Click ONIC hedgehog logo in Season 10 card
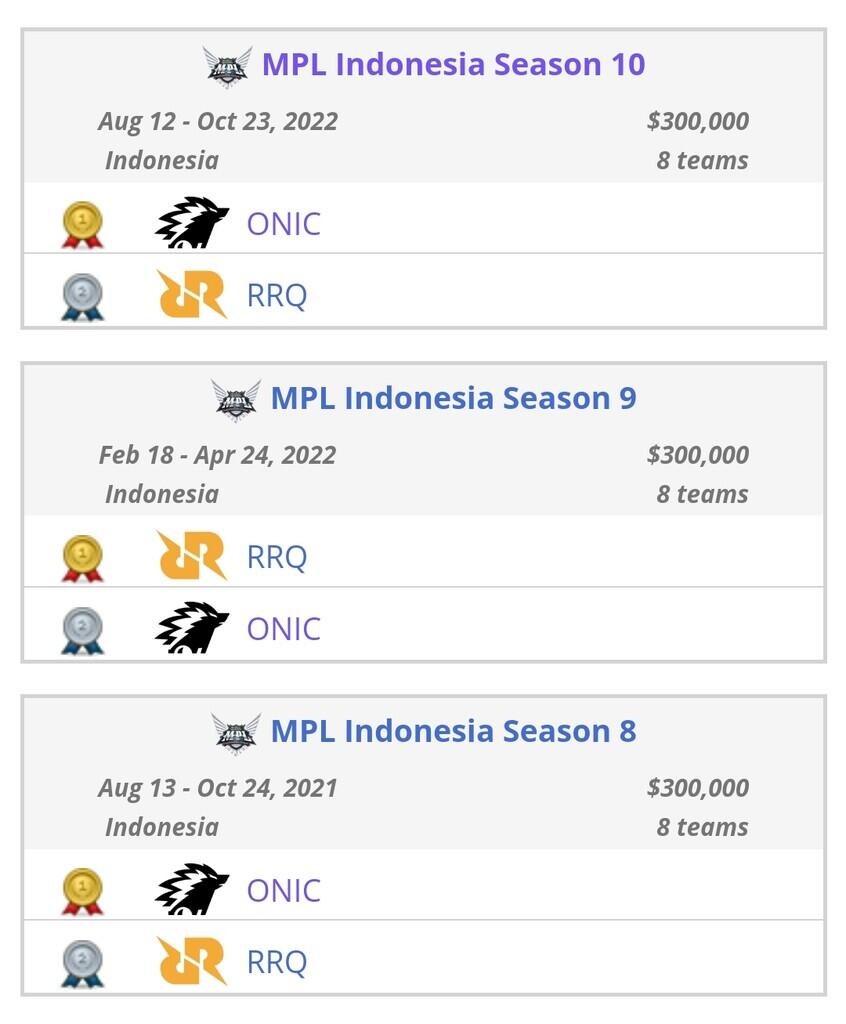 coord(192,223)
